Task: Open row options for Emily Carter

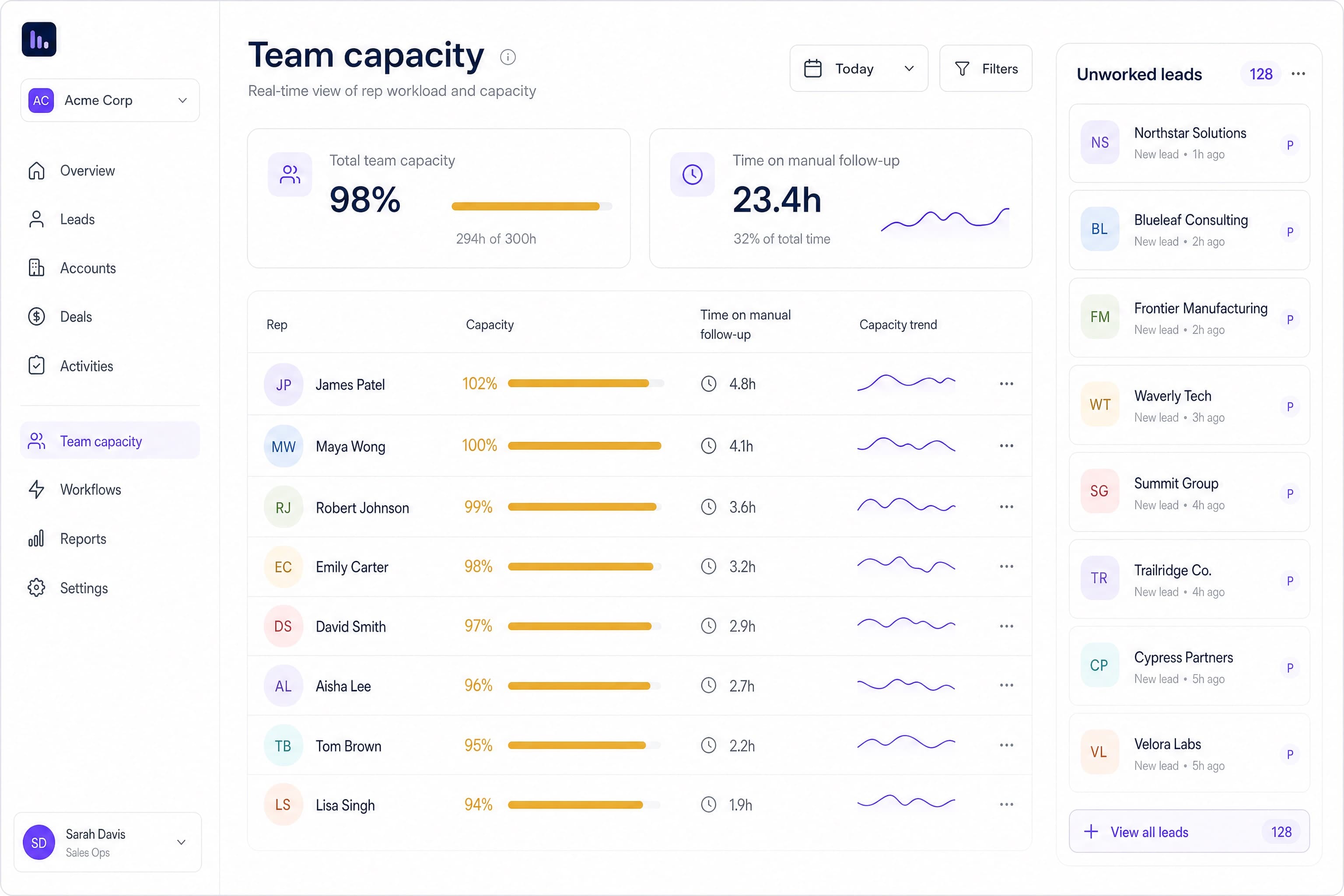Action: coord(1006,566)
